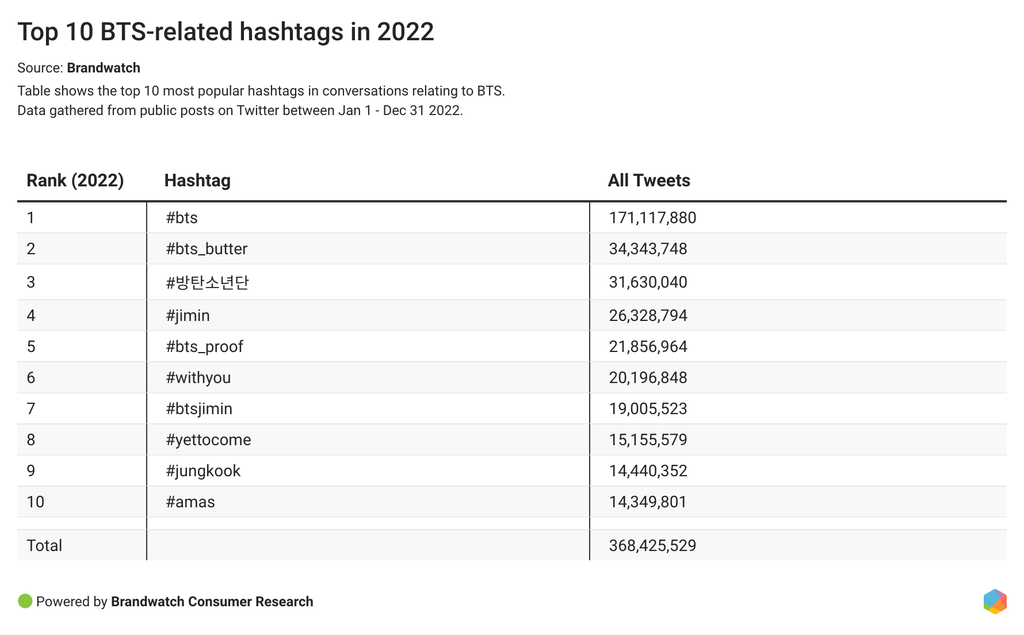Click the #amas hashtag cell
The image size is (1024, 635).
[190, 502]
